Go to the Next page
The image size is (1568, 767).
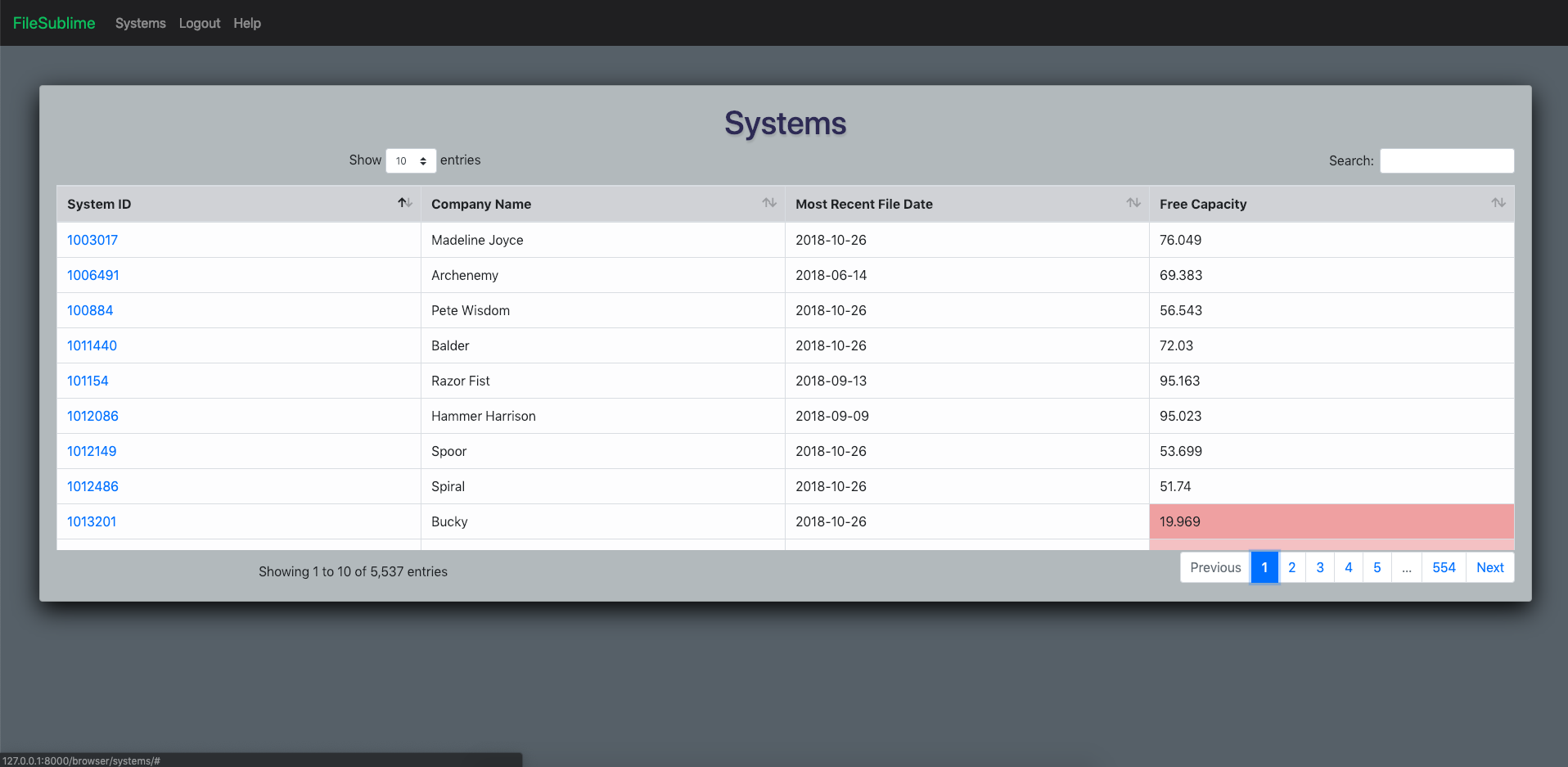[x=1490, y=567]
